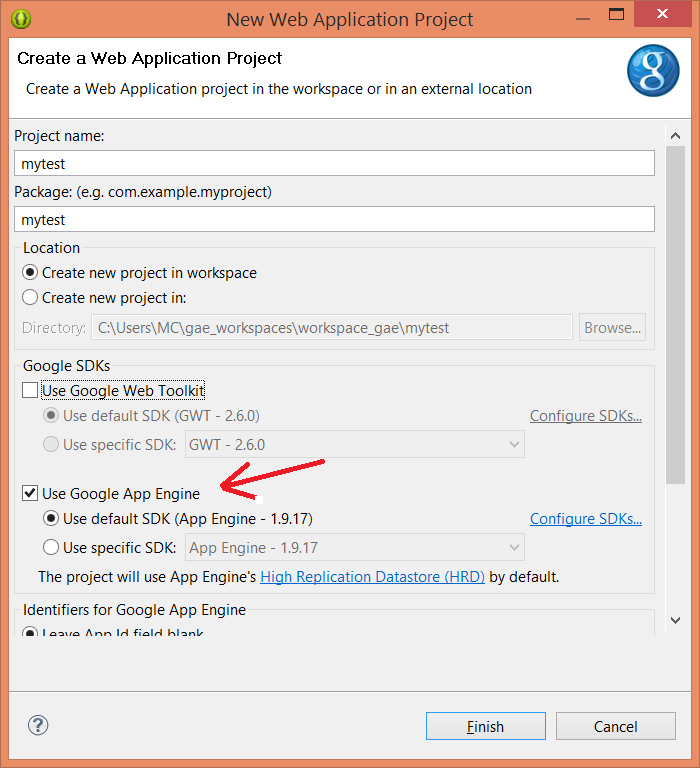Click the 'Location' group label
Viewport: 700px width, 768px height.
pos(51,248)
